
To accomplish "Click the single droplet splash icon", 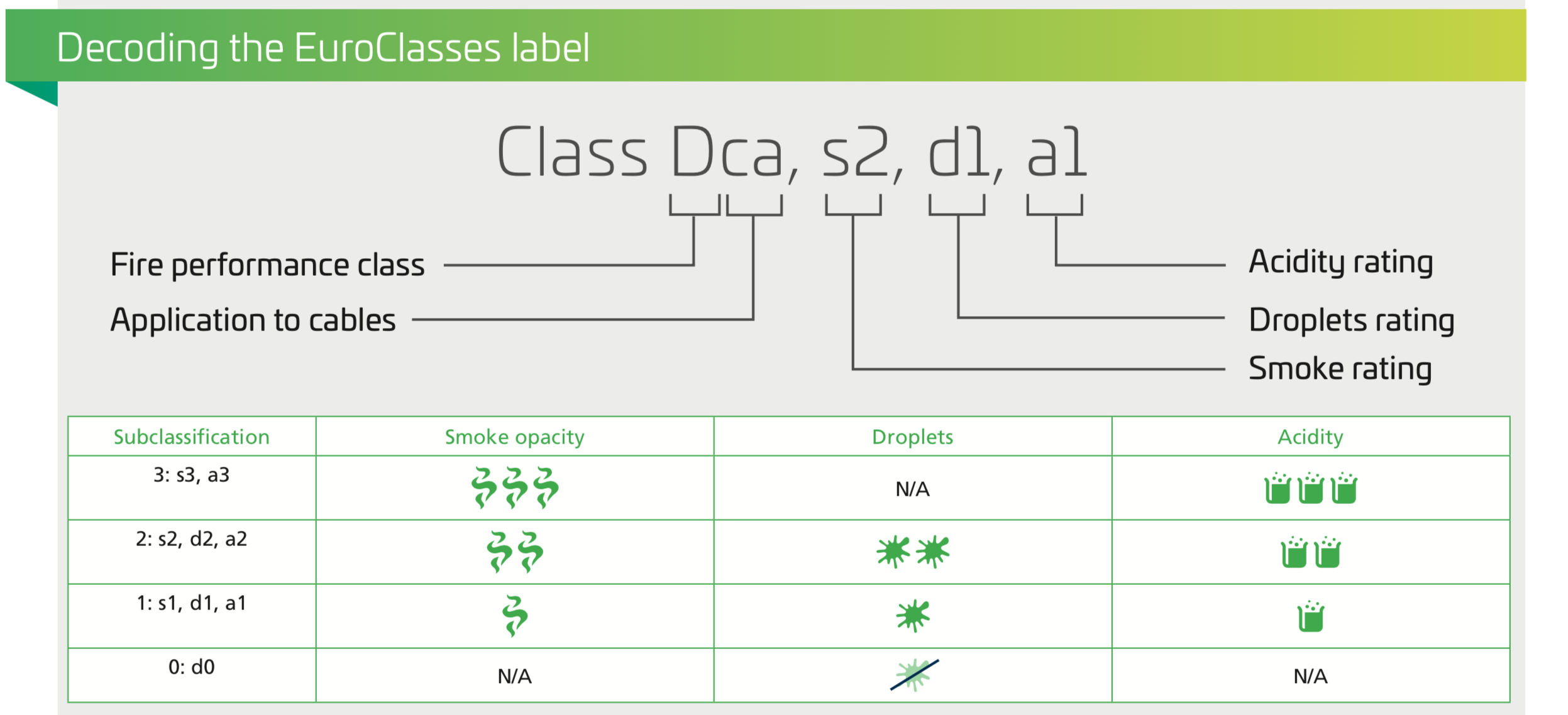I will (x=912, y=616).
